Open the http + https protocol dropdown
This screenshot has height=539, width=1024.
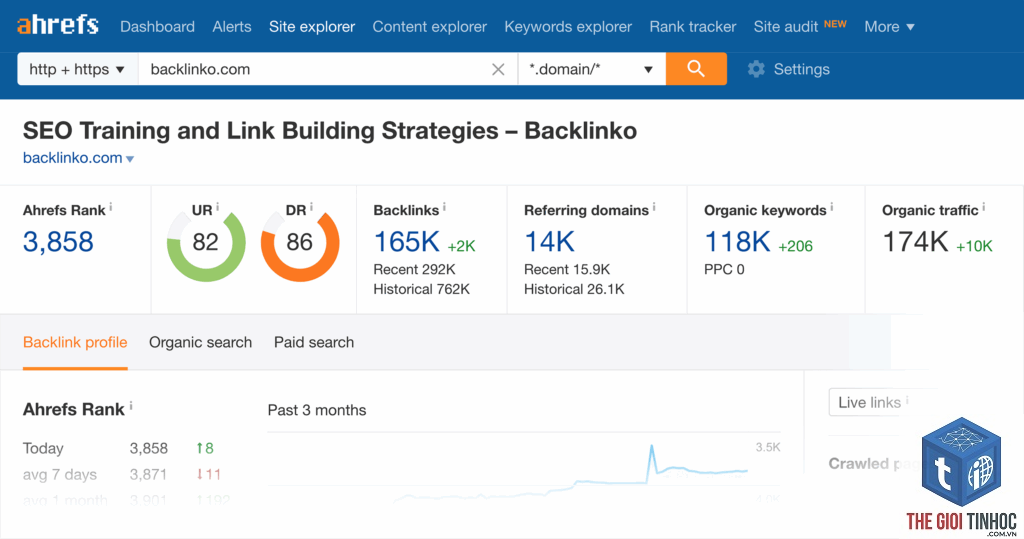(x=78, y=69)
